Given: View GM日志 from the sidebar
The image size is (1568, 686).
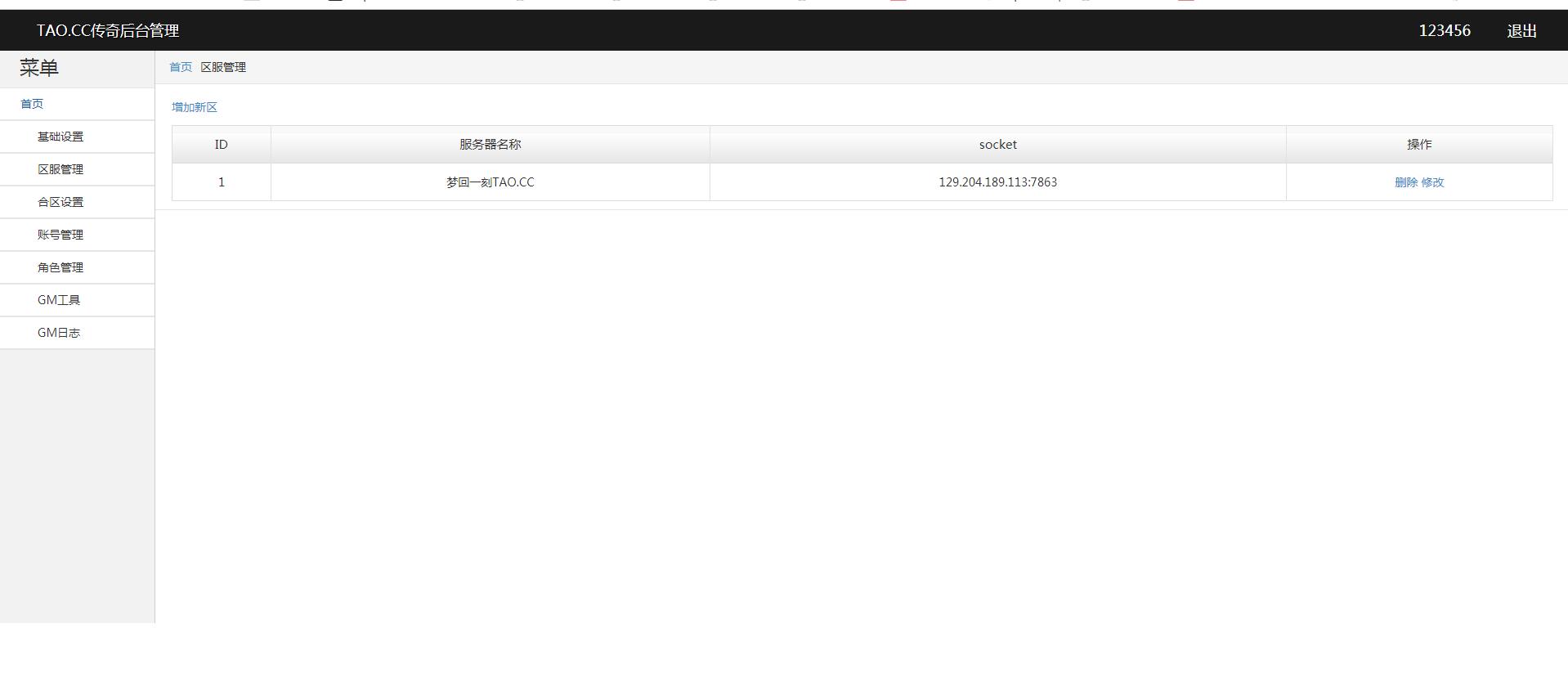Looking at the screenshot, I should [x=59, y=333].
